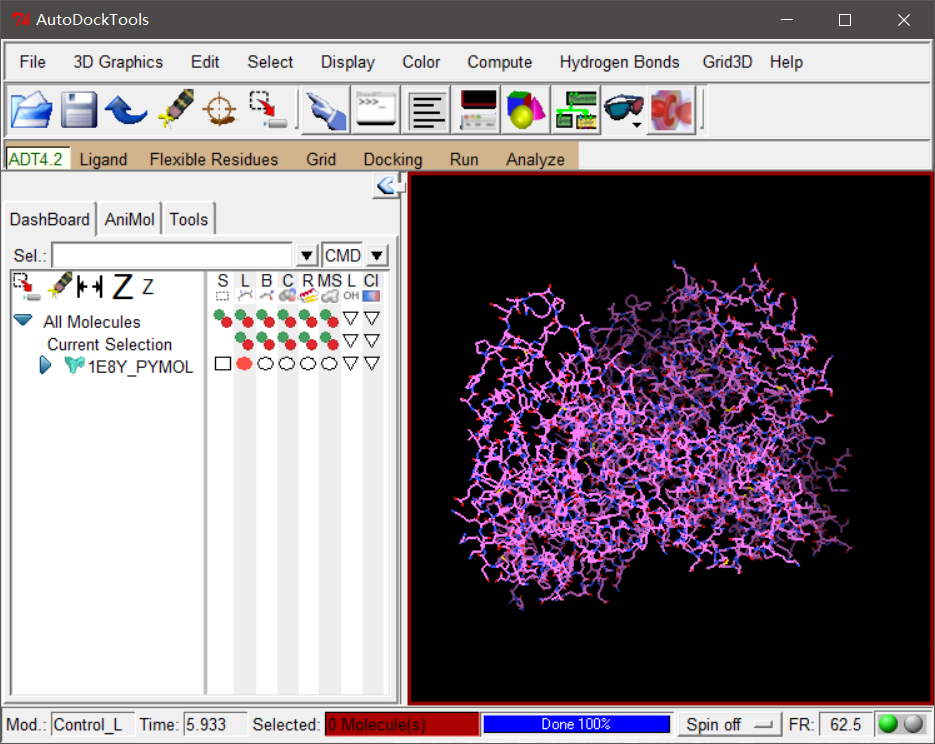
Task: Open the Sel. field dropdown arrow
Action: (x=307, y=256)
